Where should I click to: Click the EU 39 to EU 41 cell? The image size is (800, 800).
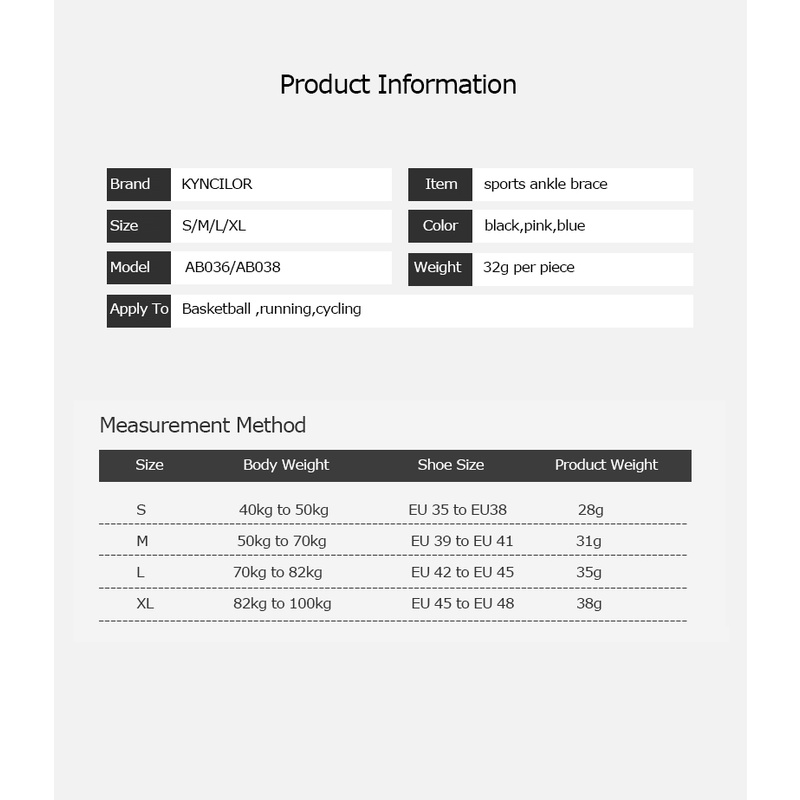(462, 542)
